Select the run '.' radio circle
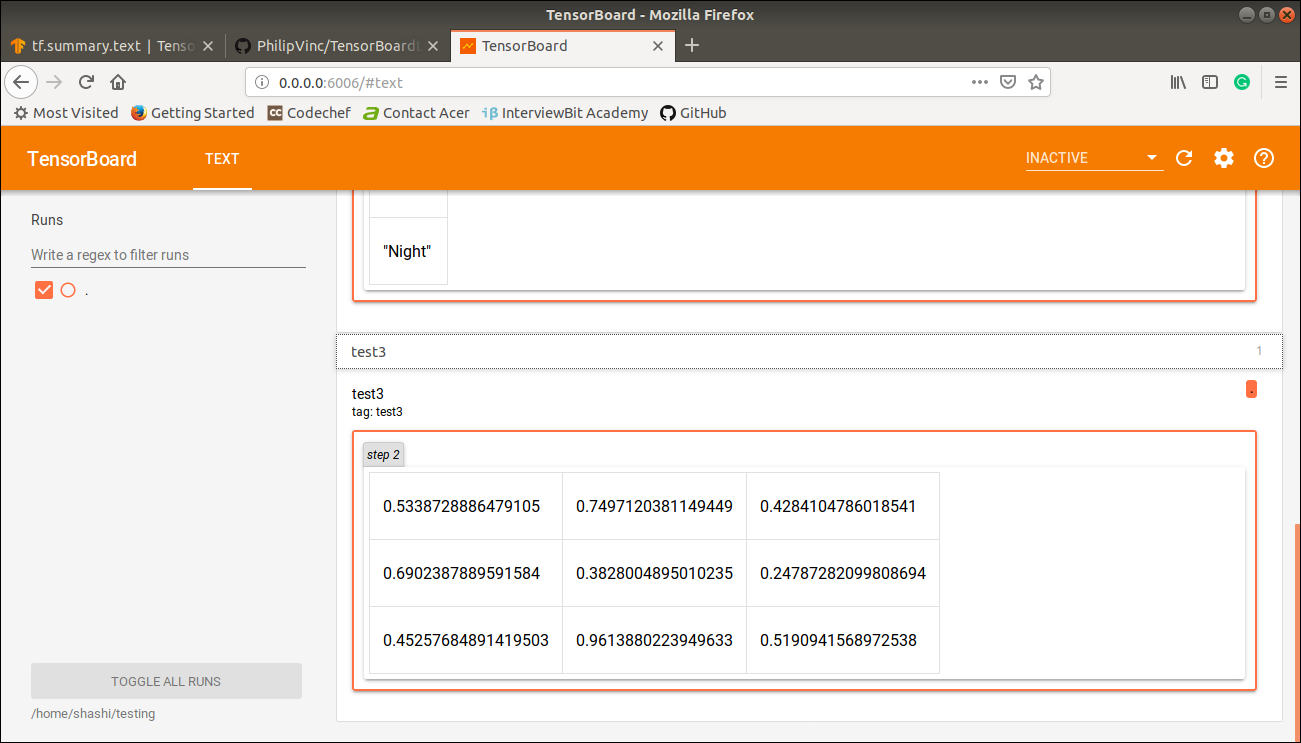The image size is (1301, 743). tap(68, 290)
